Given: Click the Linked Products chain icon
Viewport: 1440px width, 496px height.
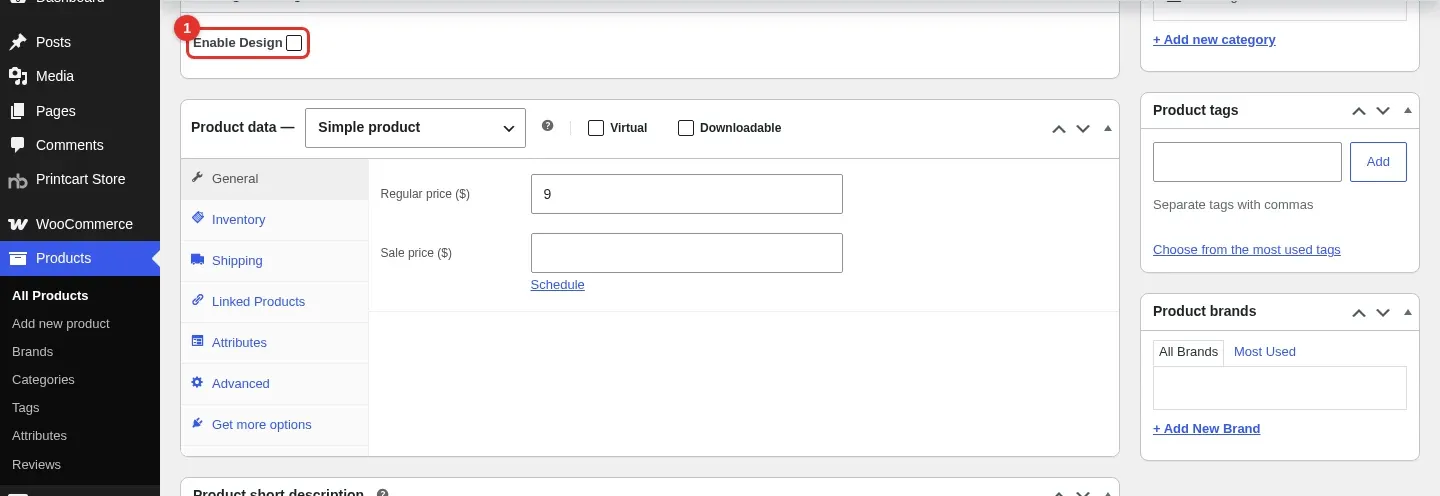Looking at the screenshot, I should [x=197, y=301].
